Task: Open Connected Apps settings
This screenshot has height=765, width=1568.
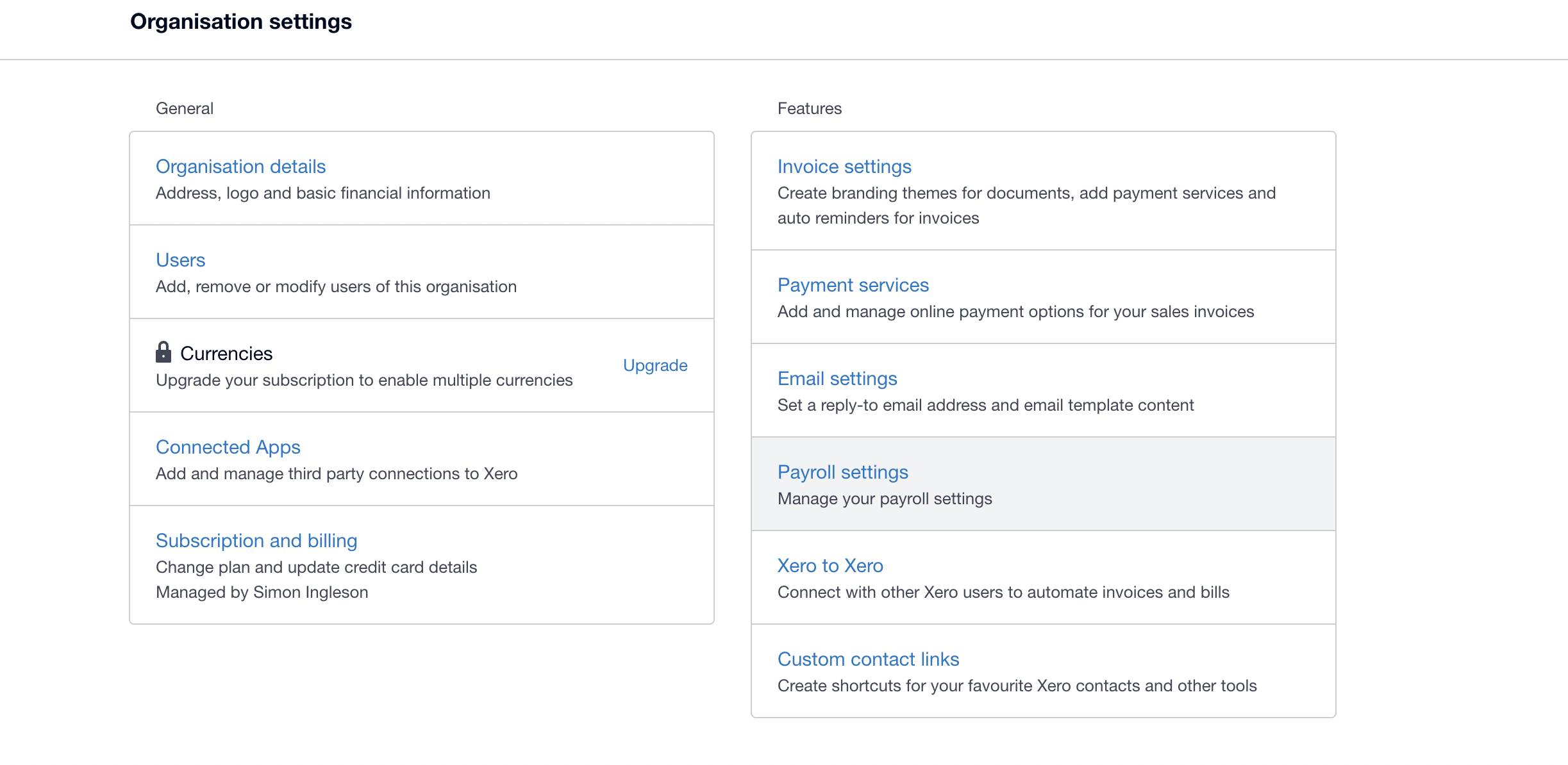Action: point(228,447)
